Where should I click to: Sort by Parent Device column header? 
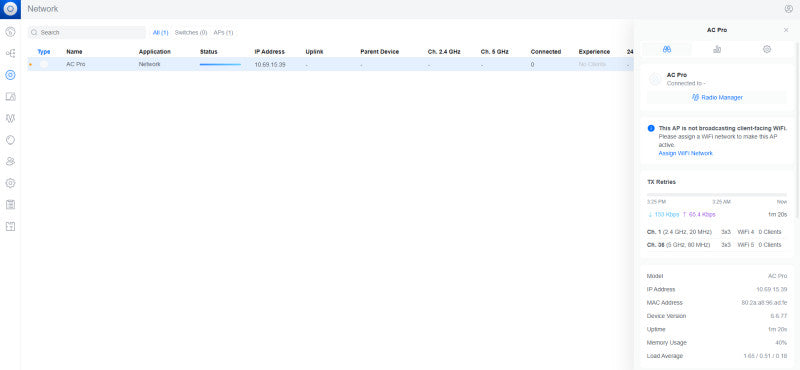[x=380, y=52]
